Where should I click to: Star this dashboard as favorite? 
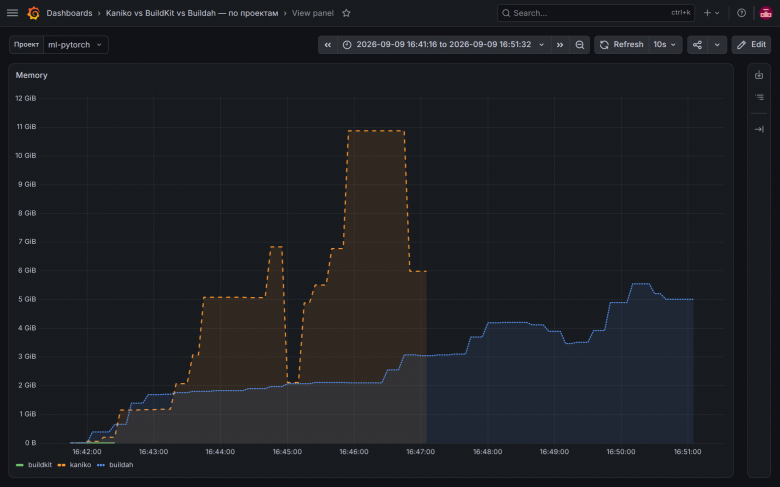pos(346,13)
